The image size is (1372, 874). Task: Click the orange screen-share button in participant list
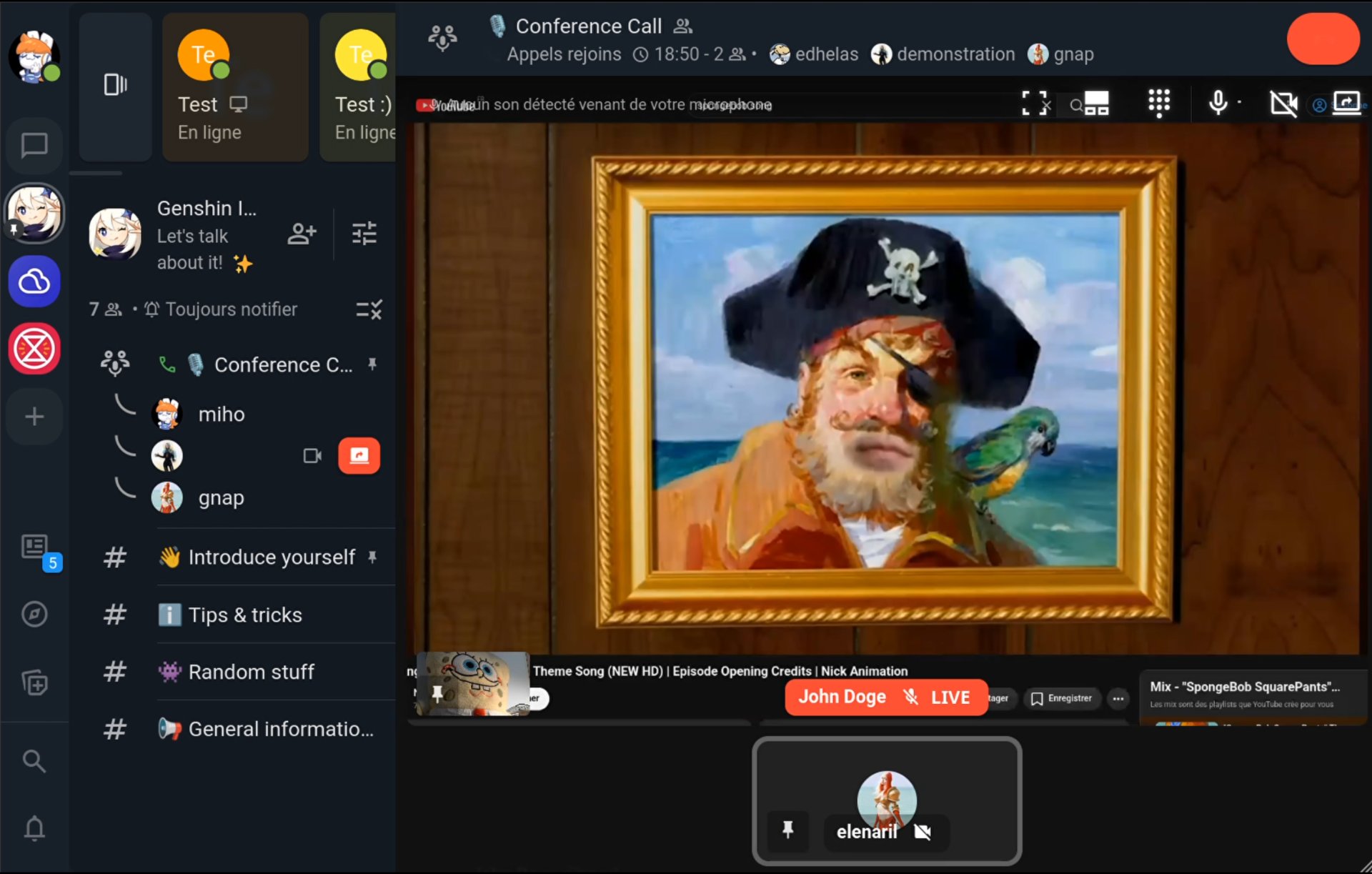tap(359, 456)
